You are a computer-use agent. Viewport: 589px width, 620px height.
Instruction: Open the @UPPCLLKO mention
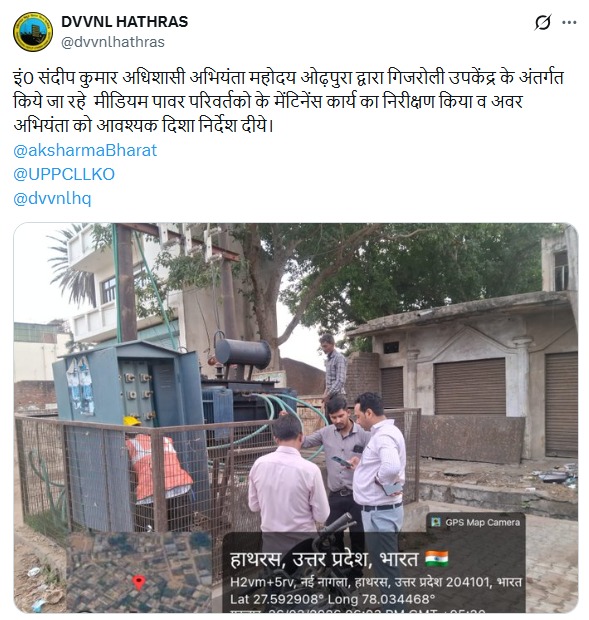[64, 174]
